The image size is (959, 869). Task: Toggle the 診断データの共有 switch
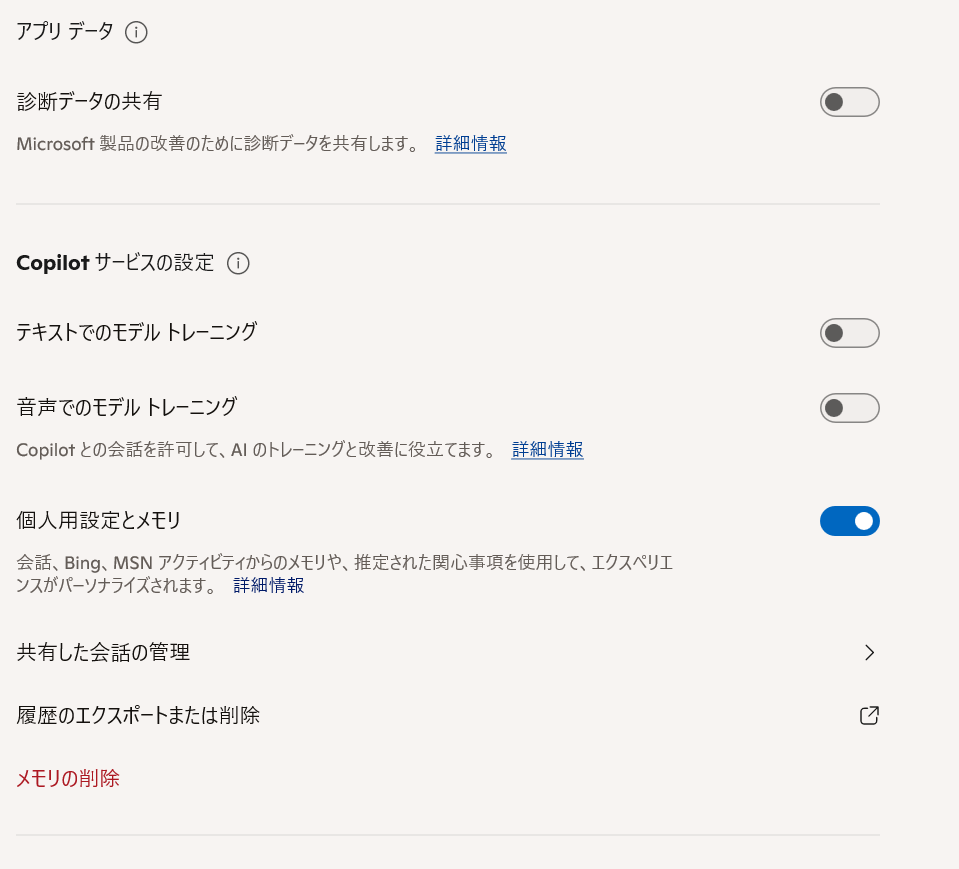click(x=849, y=102)
